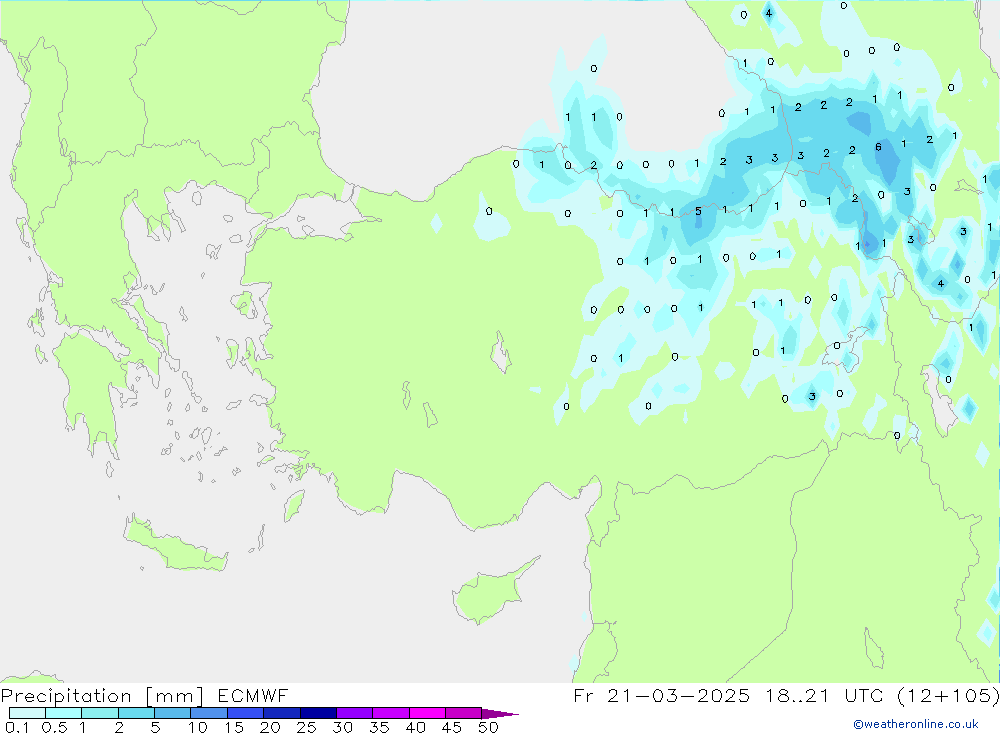
Task: Click the "[mm]" unit label
Action: 175,695
